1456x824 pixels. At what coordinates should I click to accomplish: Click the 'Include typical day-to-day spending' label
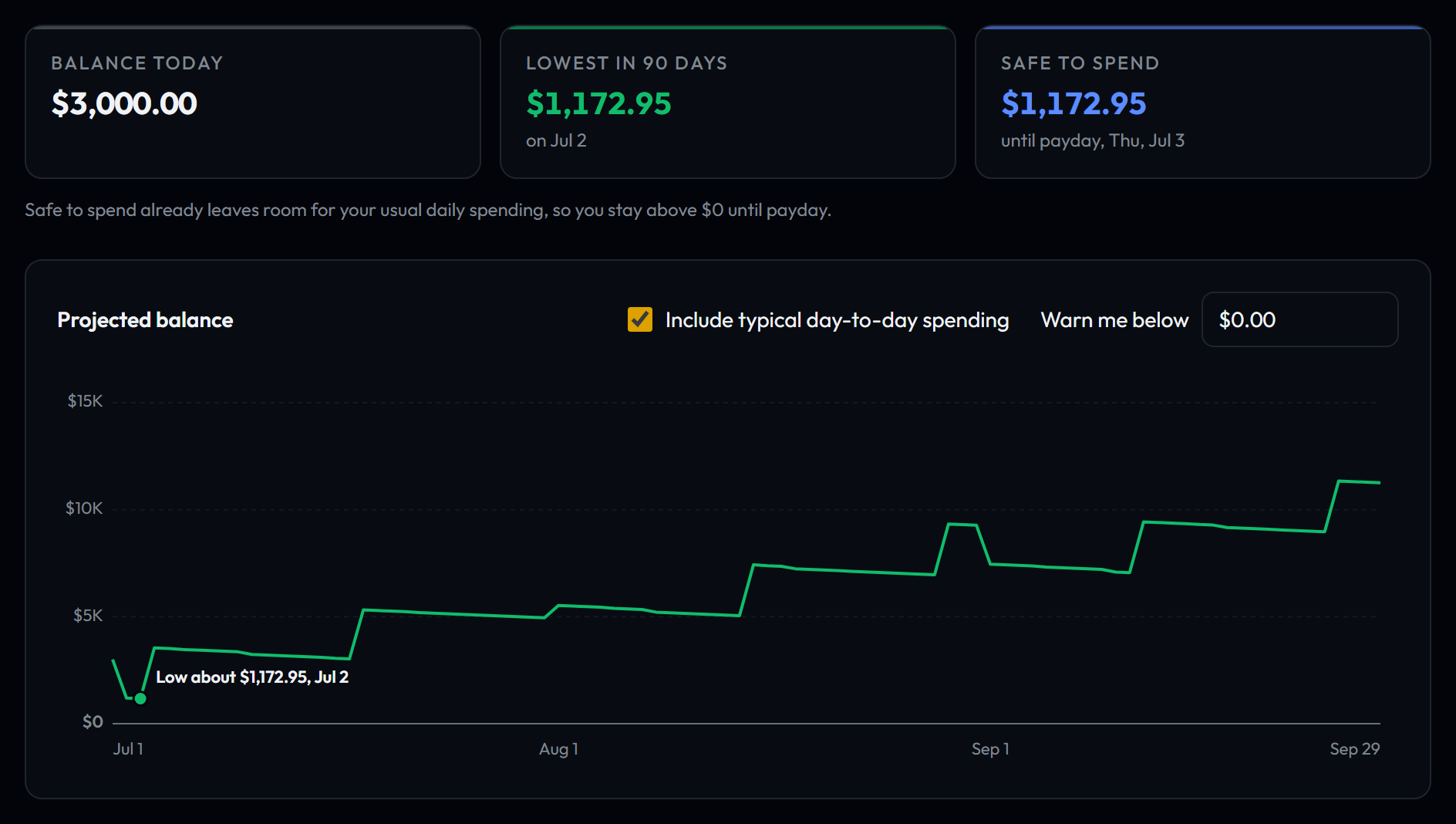pos(837,320)
